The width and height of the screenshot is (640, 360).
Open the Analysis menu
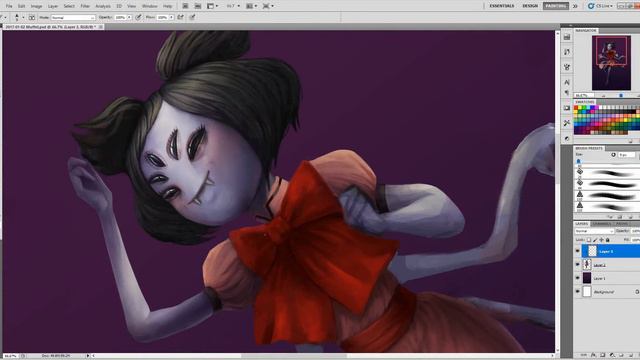103,6
